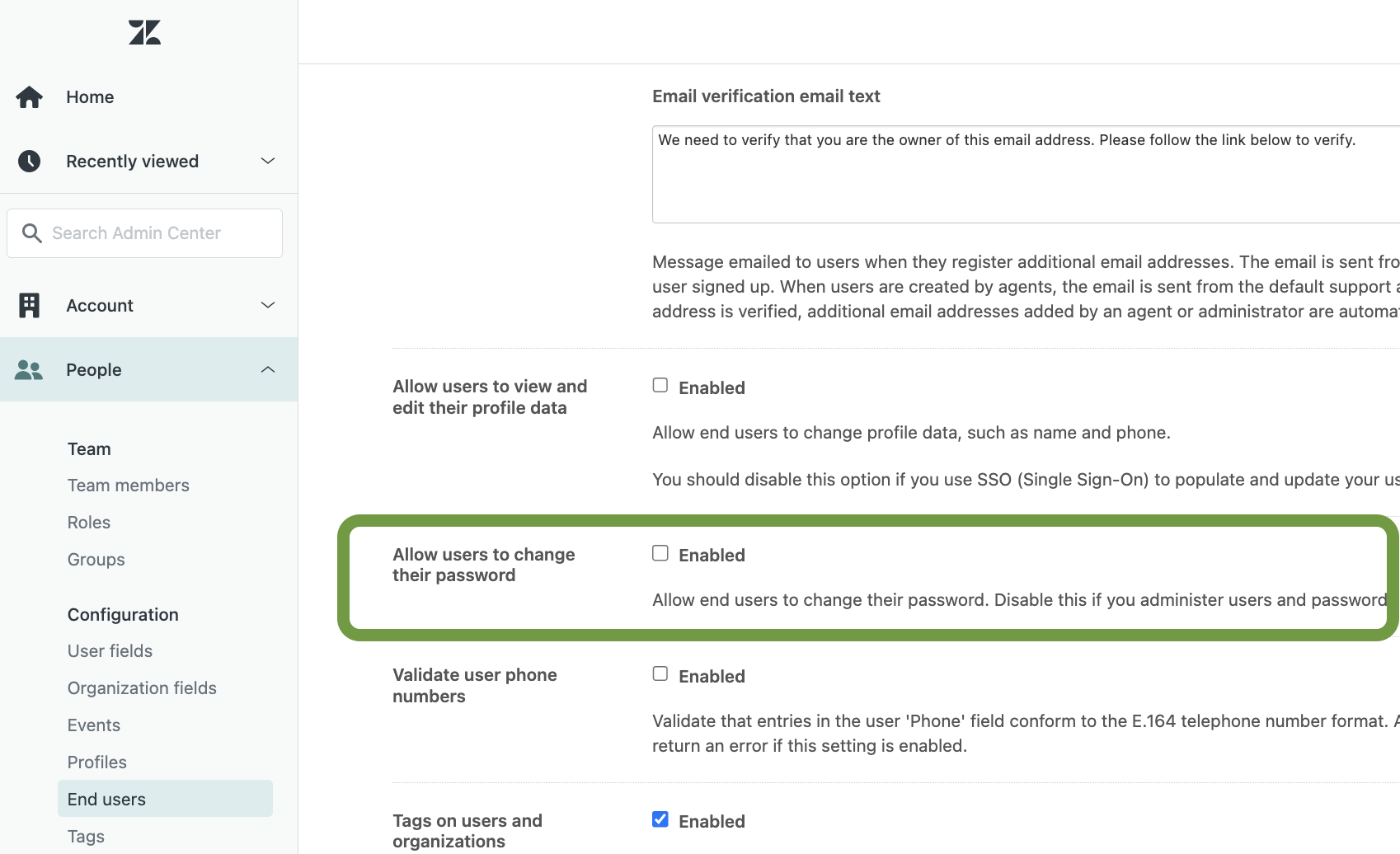Viewport: 1400px width, 854px height.
Task: Go to Roles settings
Action: click(x=89, y=523)
